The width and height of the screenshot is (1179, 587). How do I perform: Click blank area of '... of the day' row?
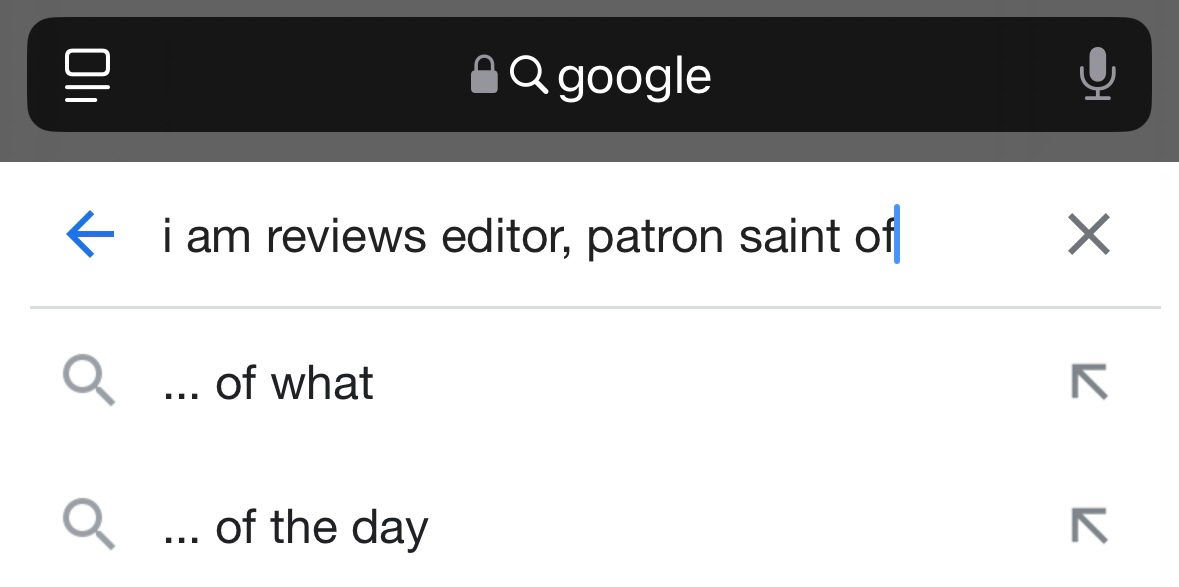coord(720,527)
